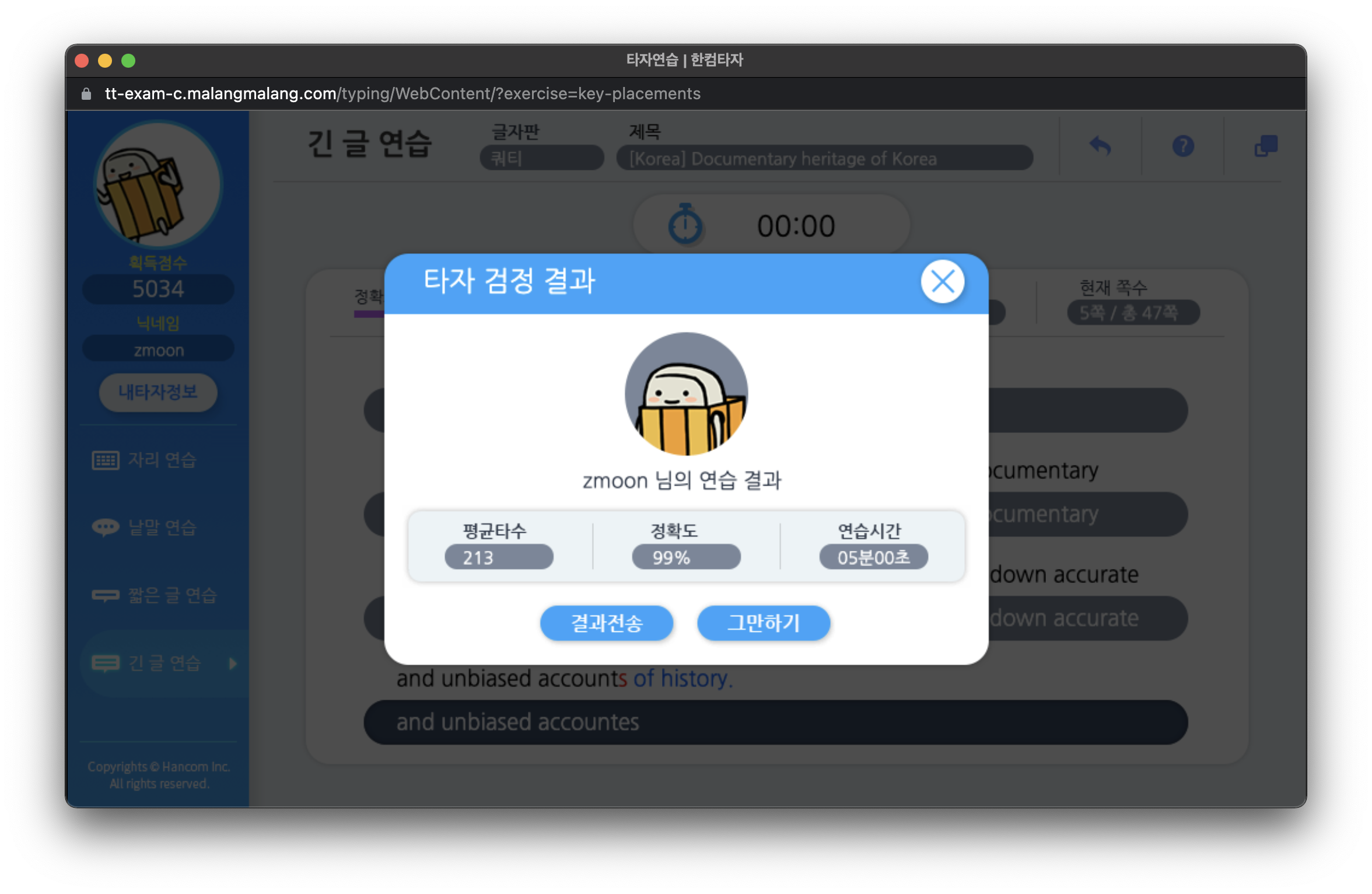Viewport: 1372px width, 894px height.
Task: Click the keyboard icon next to 자리 연습
Action: click(x=106, y=460)
